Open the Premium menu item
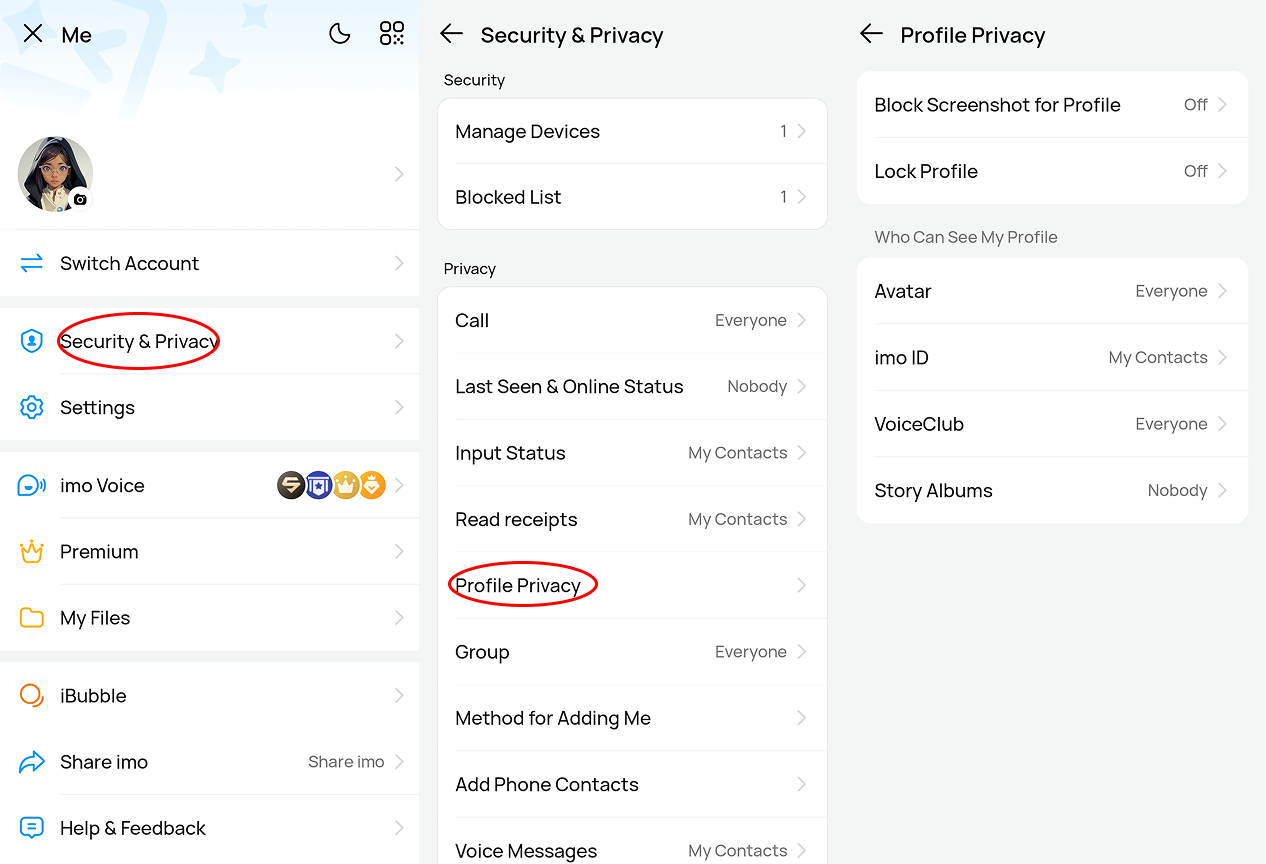The height and width of the screenshot is (864, 1266). (x=210, y=551)
